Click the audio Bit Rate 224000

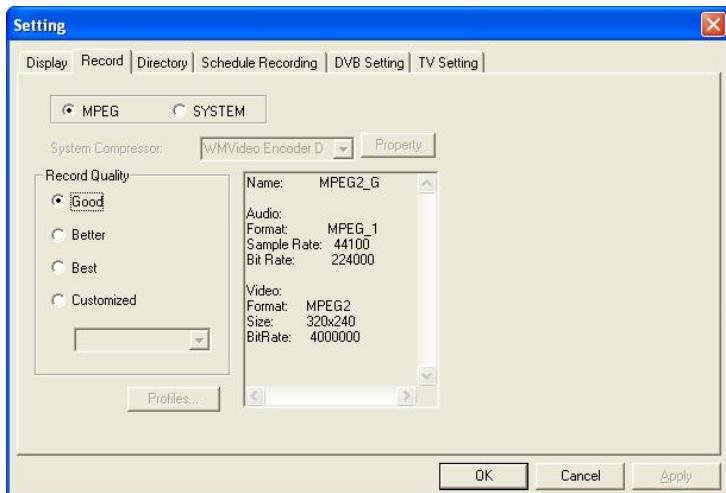[x=352, y=260]
